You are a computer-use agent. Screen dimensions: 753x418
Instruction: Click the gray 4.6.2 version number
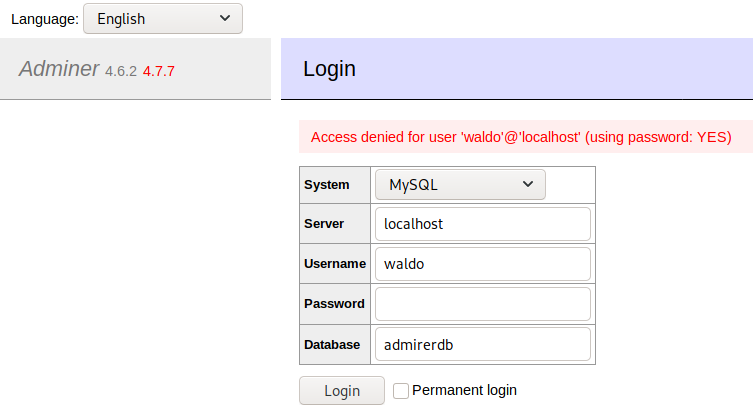[x=121, y=71]
